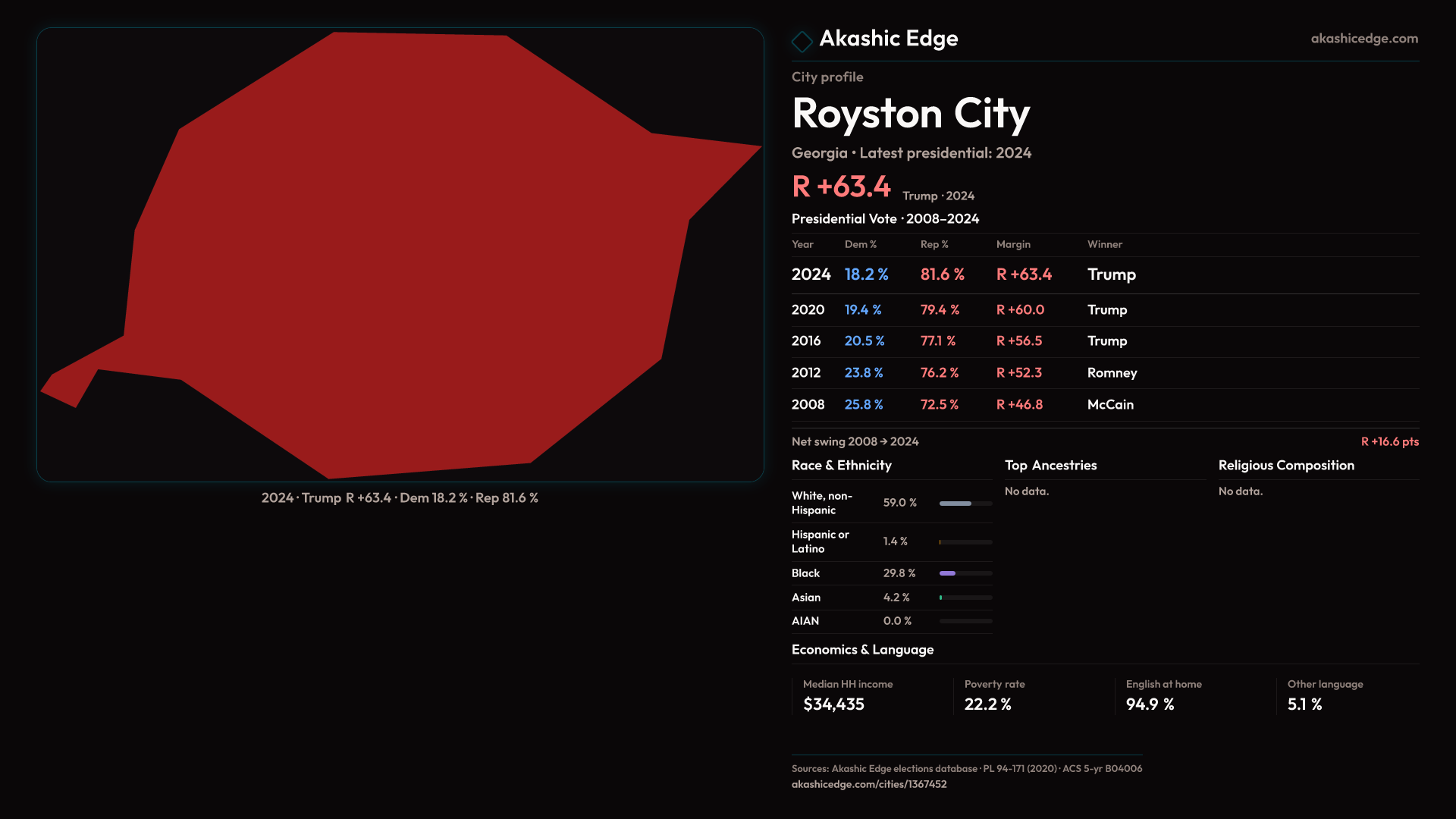Viewport: 1456px width, 819px height.
Task: Click the R +63.4 headline margin
Action: coord(841,187)
